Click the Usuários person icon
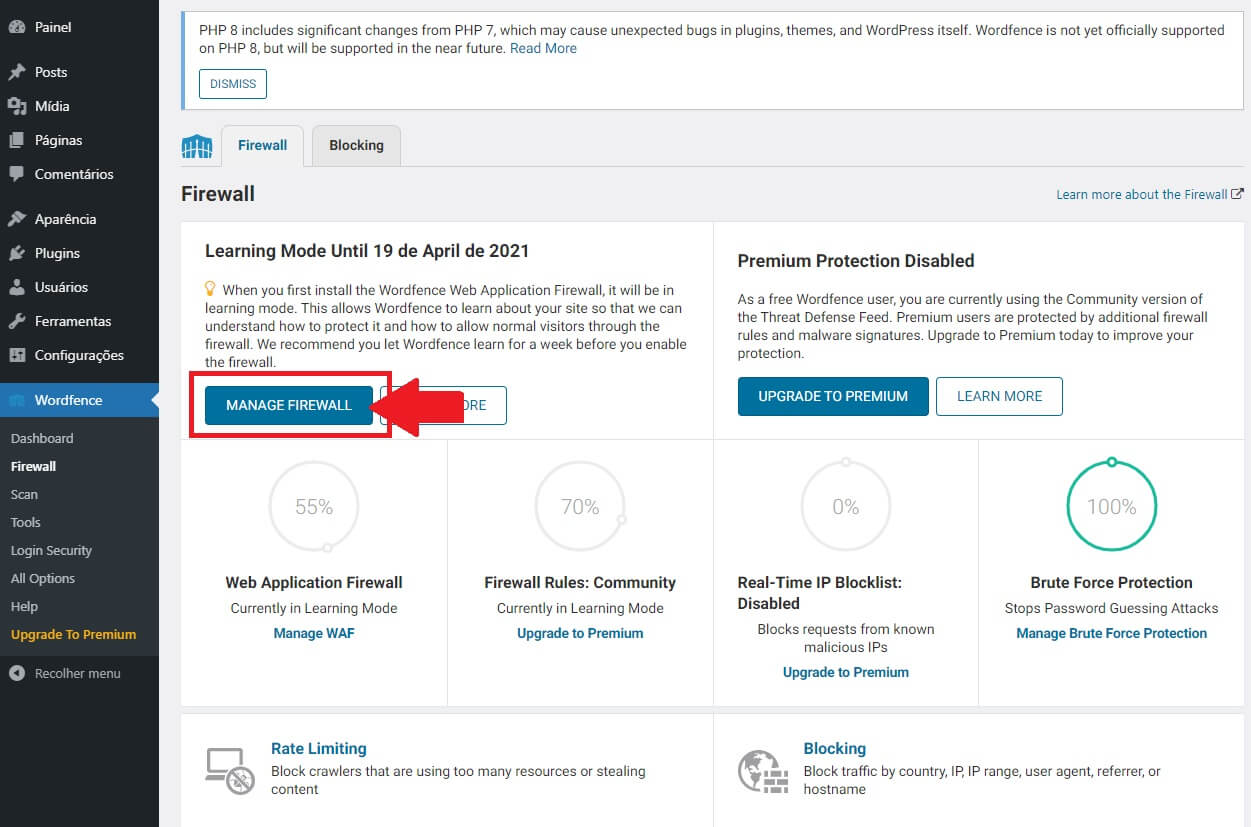Viewport: 1251px width, 827px height. (16, 287)
